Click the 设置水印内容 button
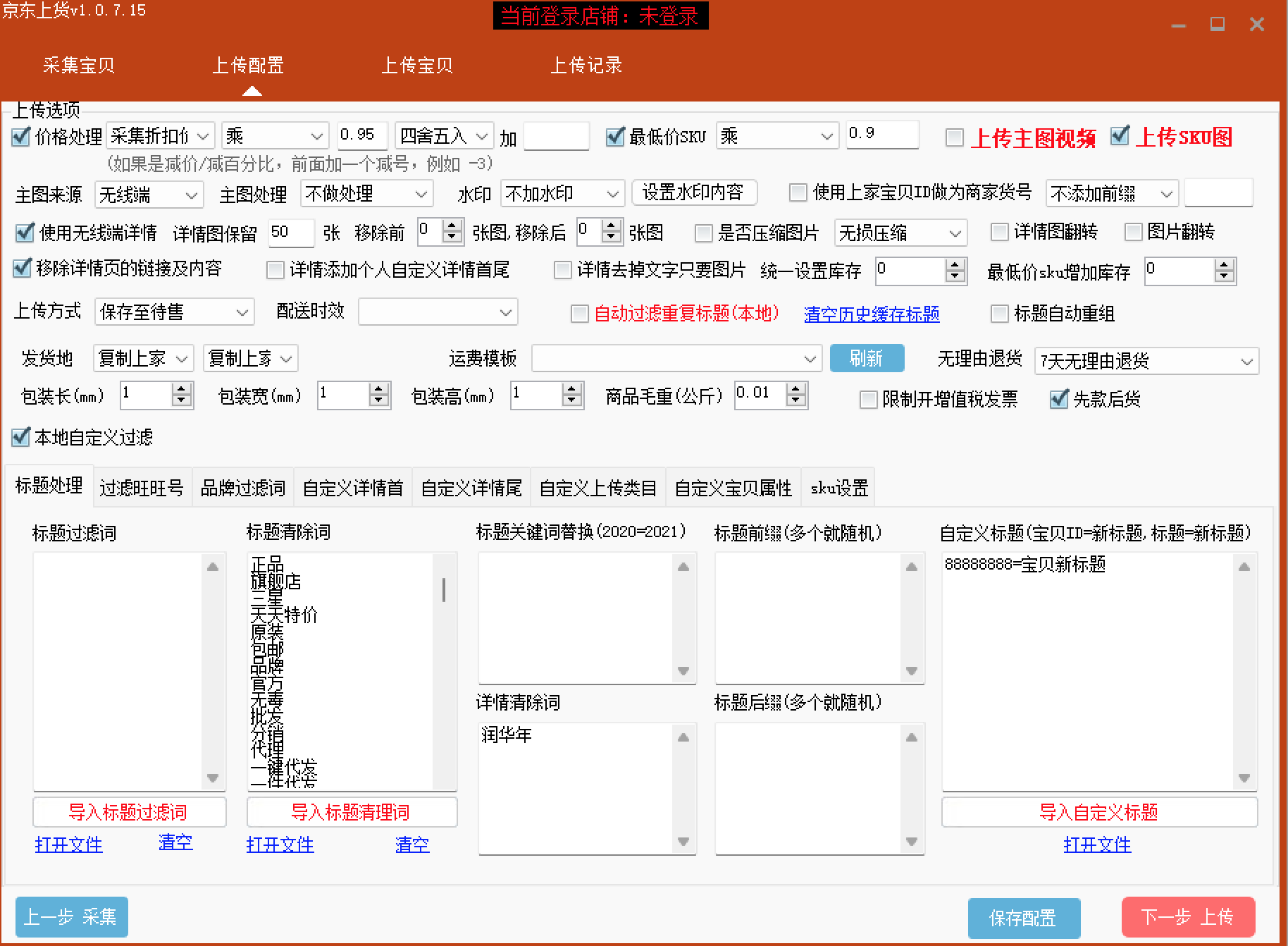This screenshot has width=1288, height=946. [x=694, y=192]
